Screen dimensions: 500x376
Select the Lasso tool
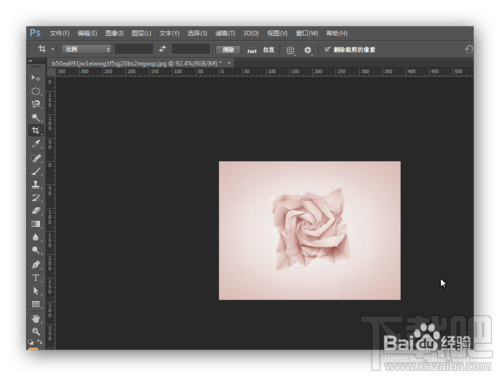36,104
